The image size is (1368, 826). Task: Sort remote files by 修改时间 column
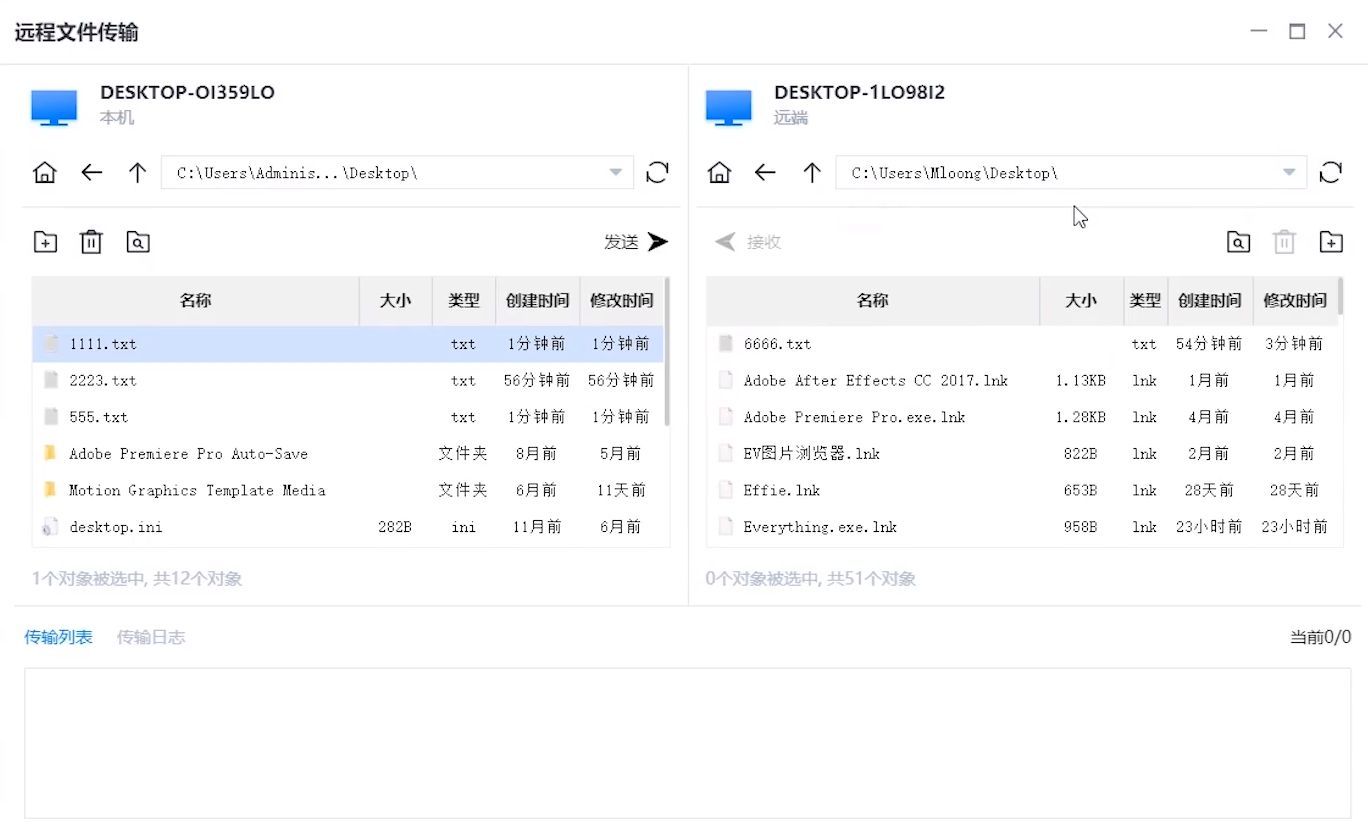1295,300
